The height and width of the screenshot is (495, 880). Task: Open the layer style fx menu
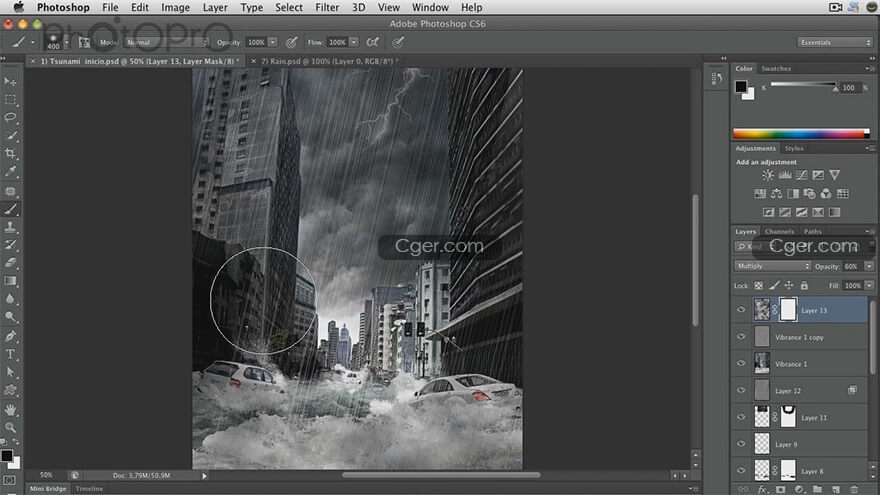tap(762, 489)
